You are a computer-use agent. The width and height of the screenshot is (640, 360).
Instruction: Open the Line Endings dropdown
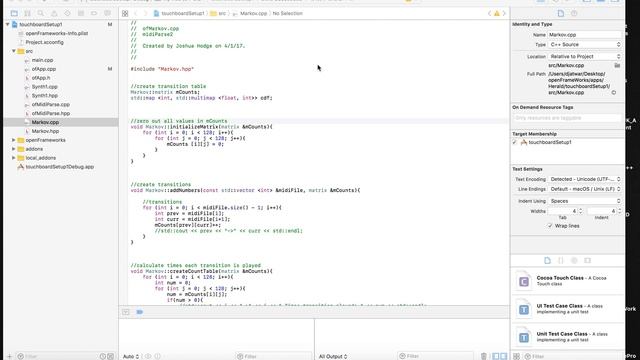(x=584, y=189)
